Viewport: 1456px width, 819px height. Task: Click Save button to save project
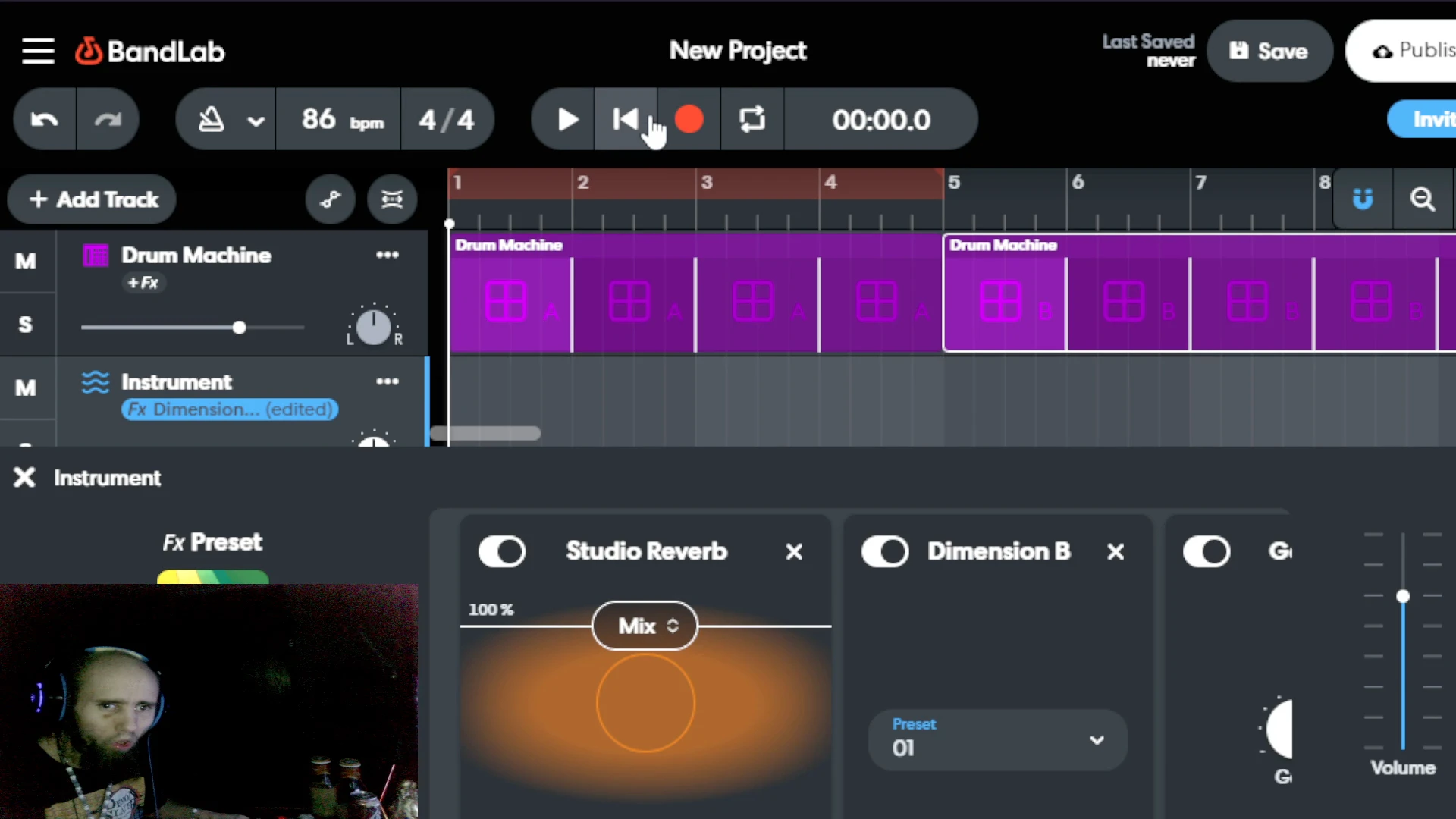click(x=1271, y=51)
